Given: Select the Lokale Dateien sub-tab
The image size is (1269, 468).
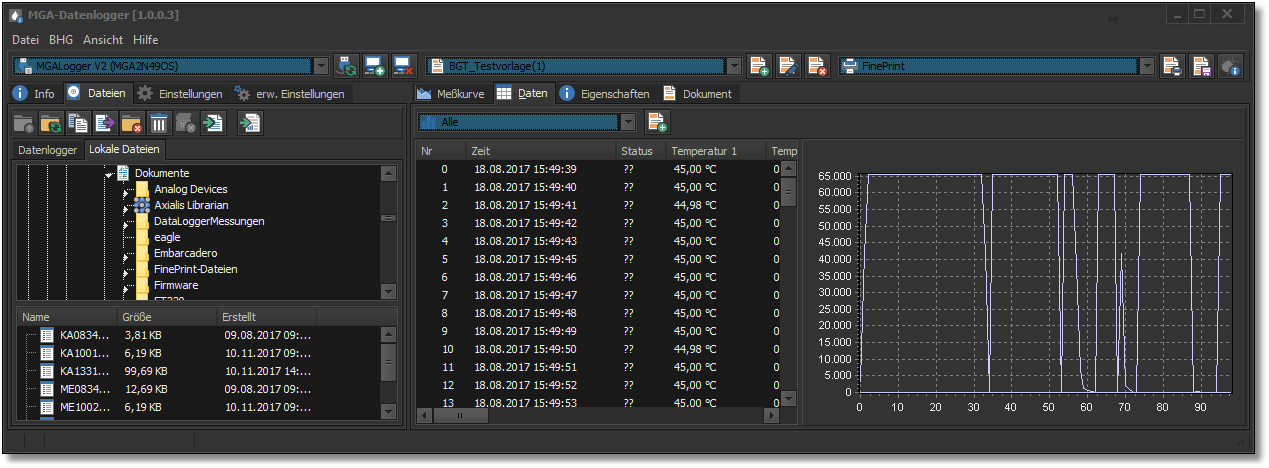Looking at the screenshot, I should tap(123, 150).
